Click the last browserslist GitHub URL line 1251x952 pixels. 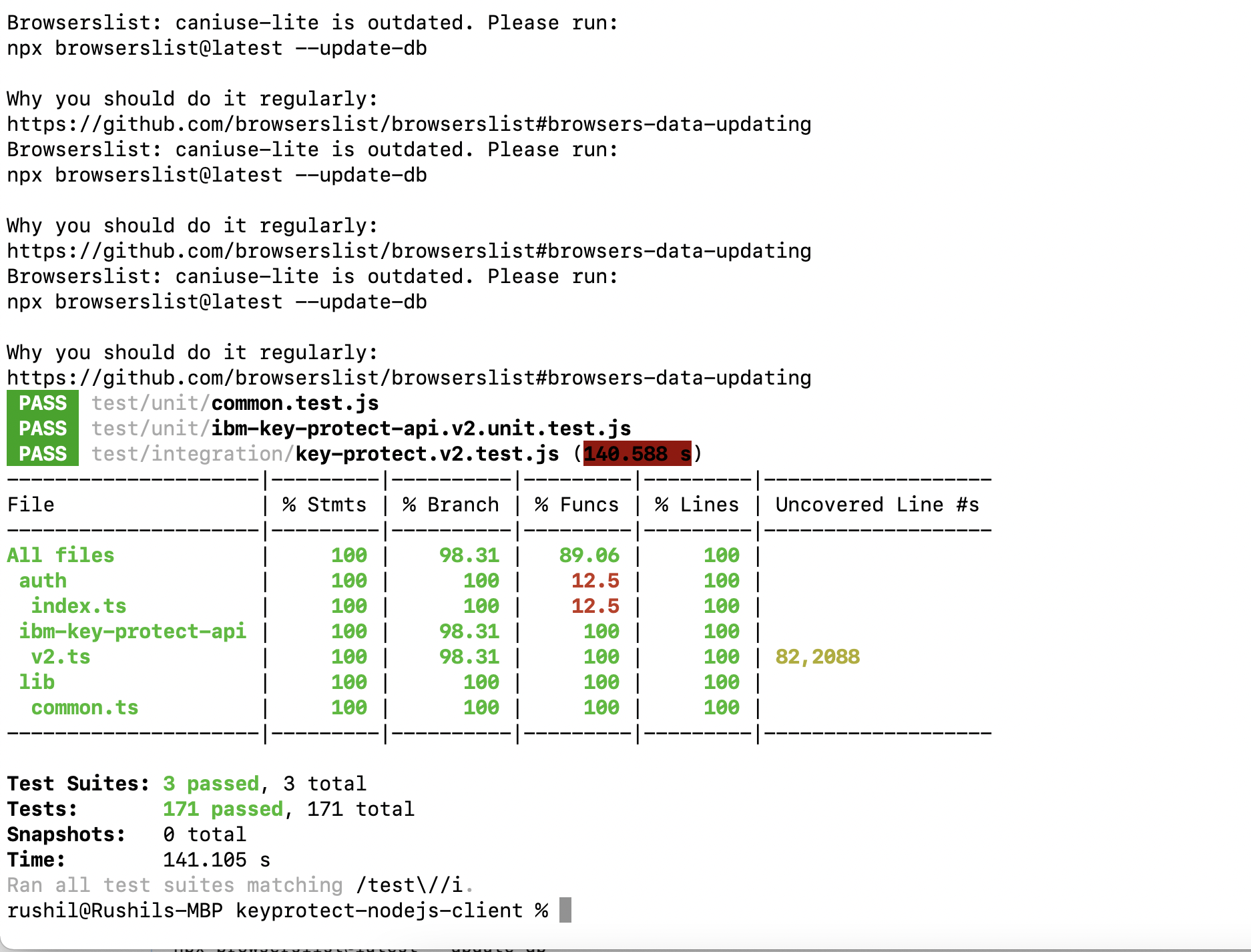coord(409,378)
